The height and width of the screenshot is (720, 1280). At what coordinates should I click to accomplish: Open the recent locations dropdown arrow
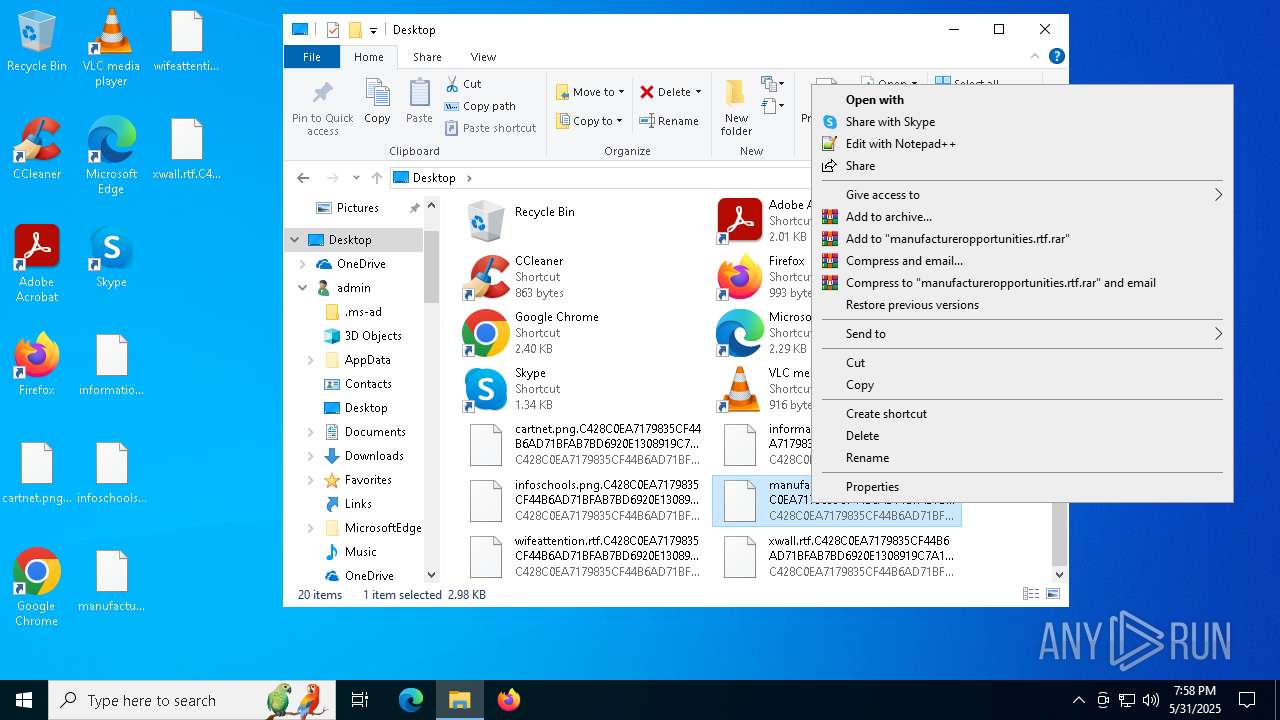(x=356, y=178)
